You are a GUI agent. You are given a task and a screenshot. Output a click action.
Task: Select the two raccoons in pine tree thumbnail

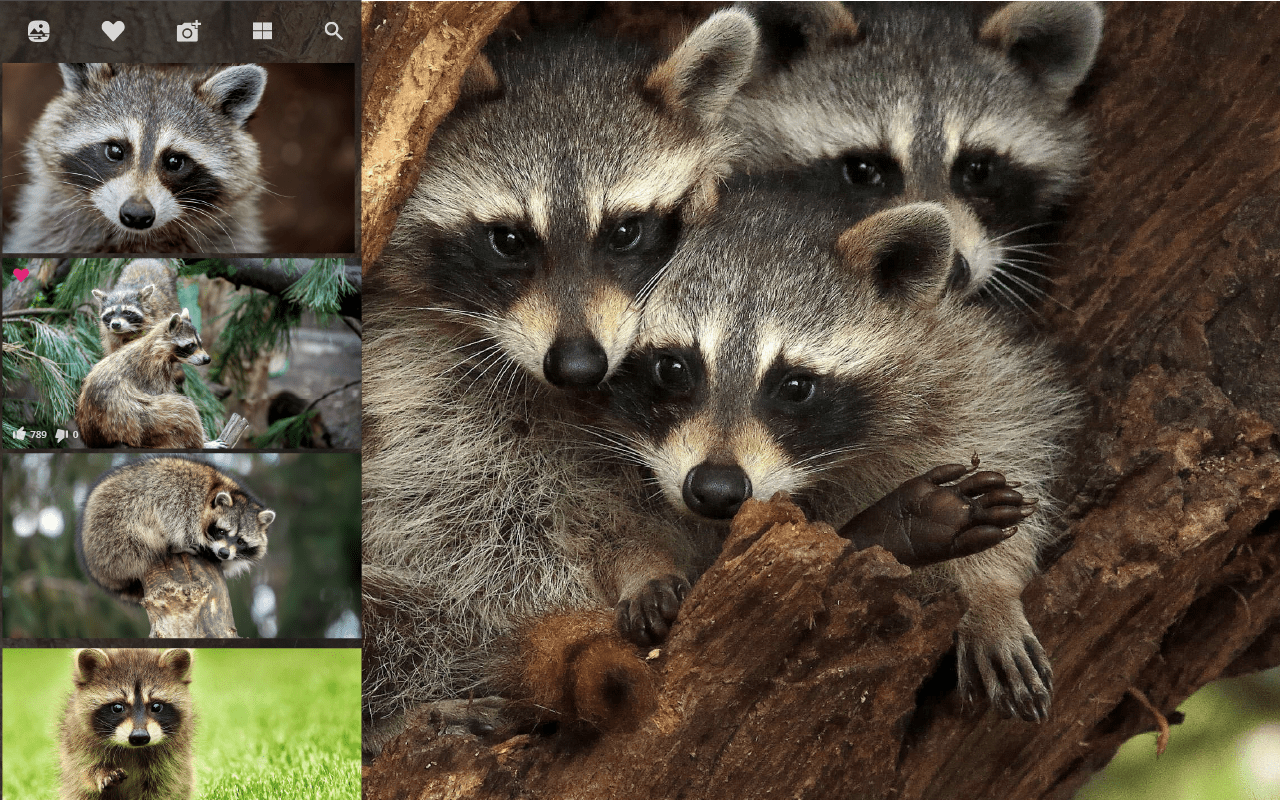pyautogui.click(x=181, y=353)
